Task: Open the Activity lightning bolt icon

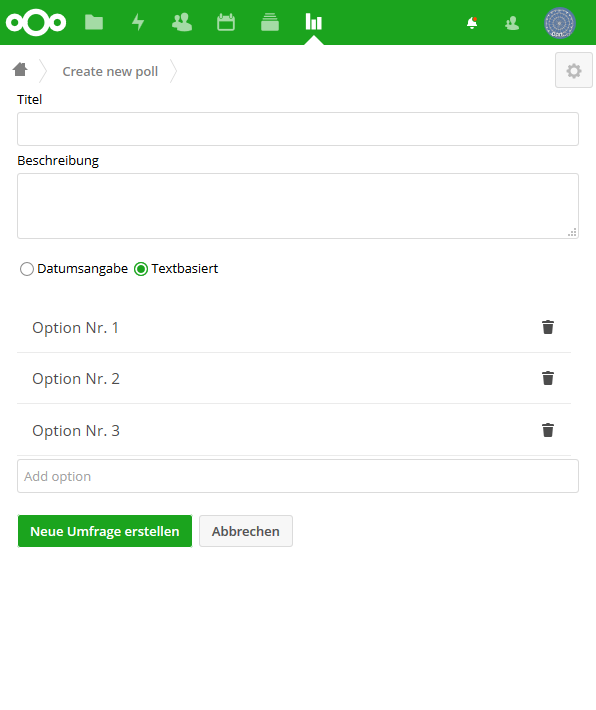Action: coord(138,22)
